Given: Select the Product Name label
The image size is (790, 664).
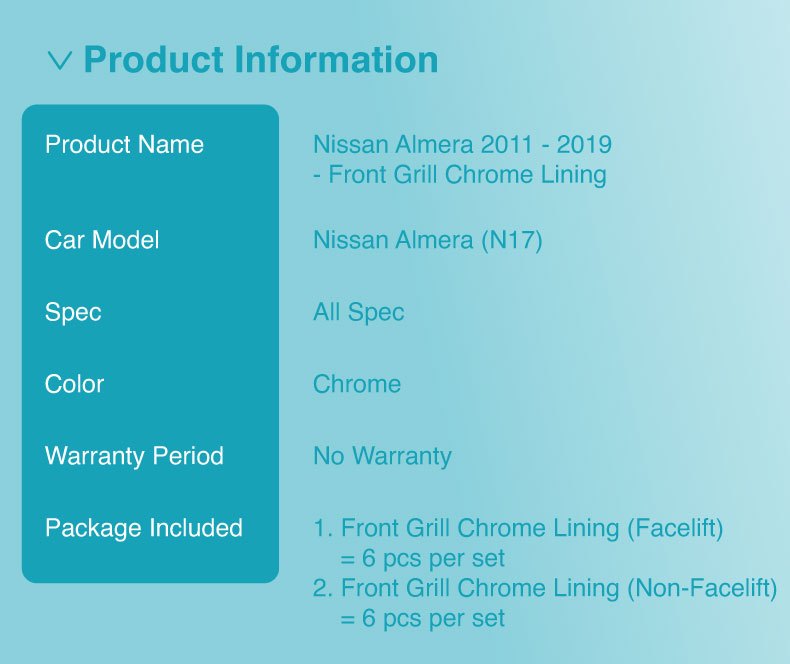Looking at the screenshot, I should 124,145.
